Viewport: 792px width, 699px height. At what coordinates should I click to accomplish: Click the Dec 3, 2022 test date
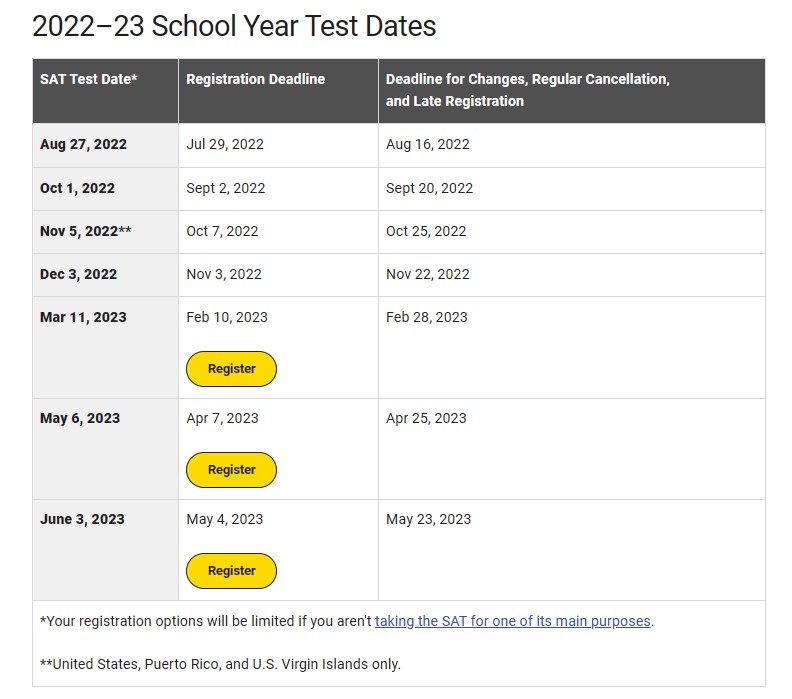click(78, 274)
